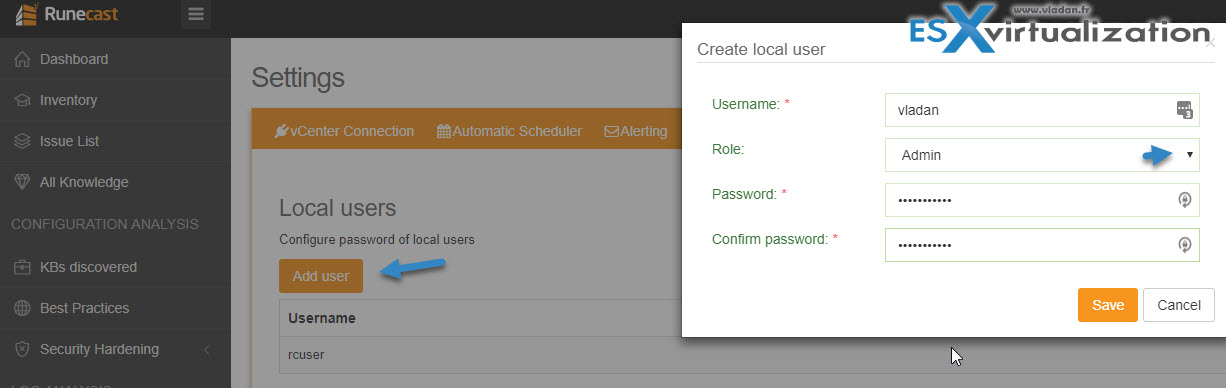The image size is (1226, 388).
Task: Click the Role label in dialog
Action: [728, 148]
